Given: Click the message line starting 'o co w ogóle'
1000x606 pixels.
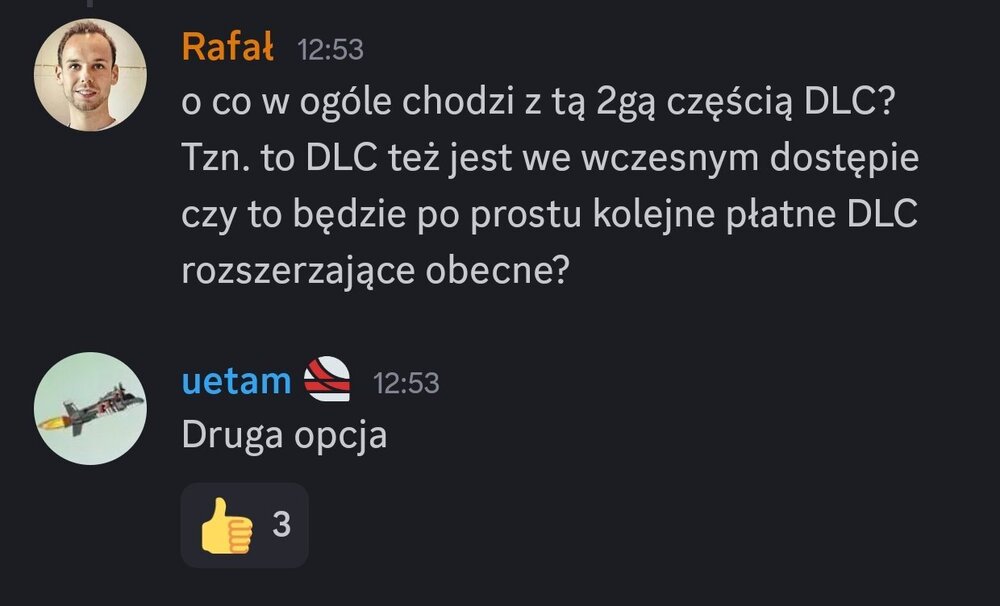Looking at the screenshot, I should coord(539,102).
